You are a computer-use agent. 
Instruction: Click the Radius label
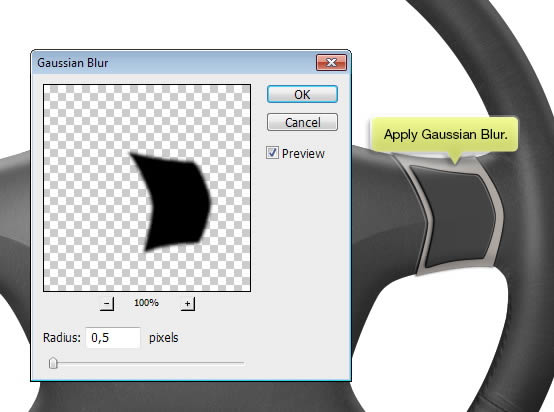point(62,338)
